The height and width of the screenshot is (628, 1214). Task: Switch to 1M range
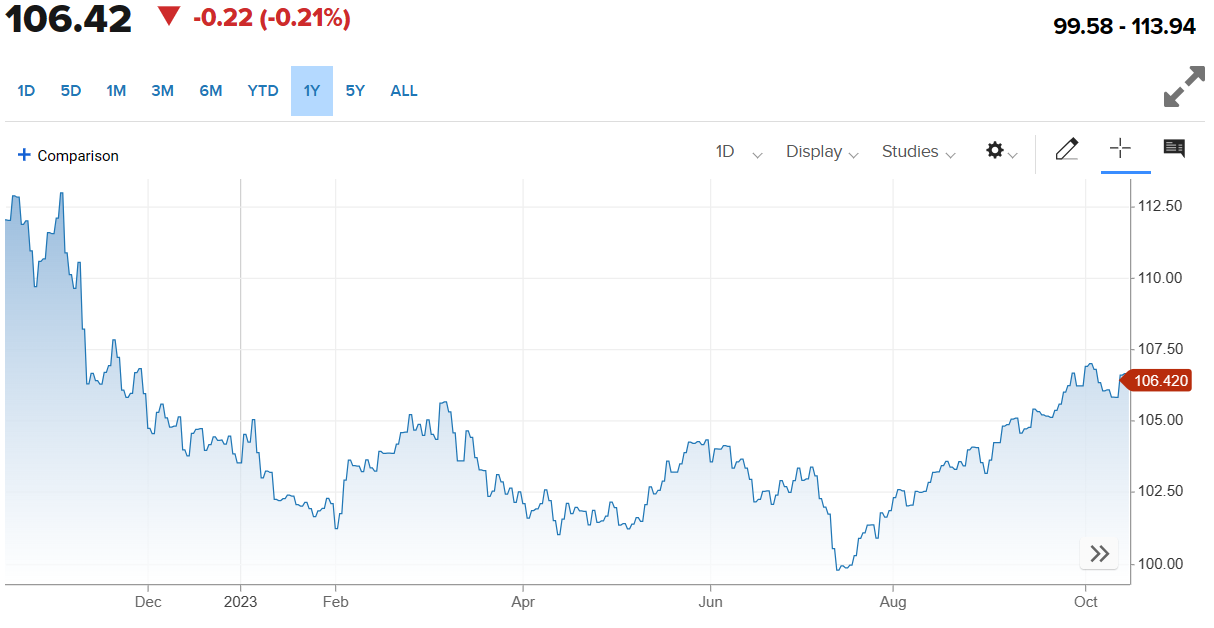(116, 91)
